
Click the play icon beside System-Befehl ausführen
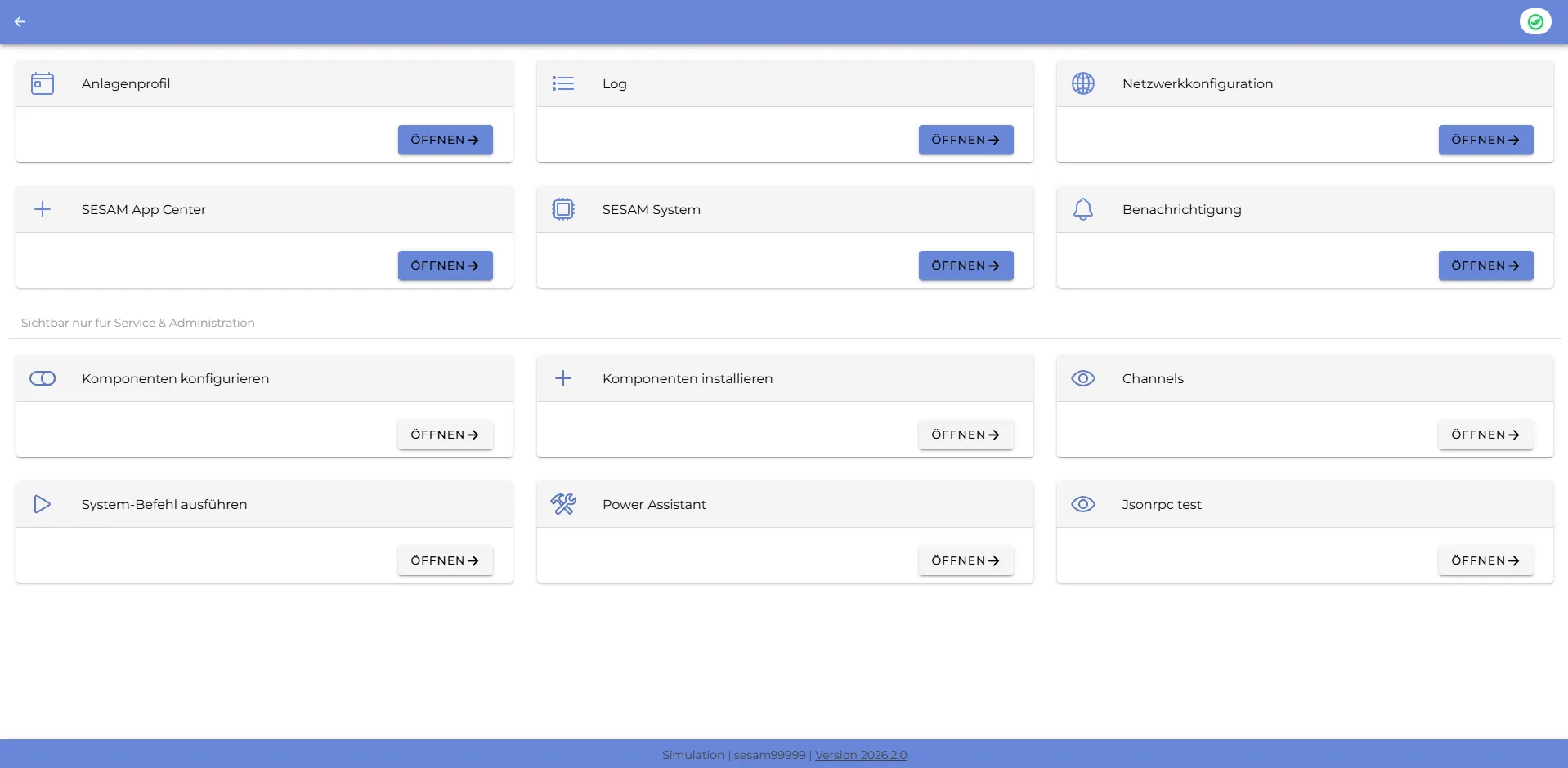click(x=42, y=504)
